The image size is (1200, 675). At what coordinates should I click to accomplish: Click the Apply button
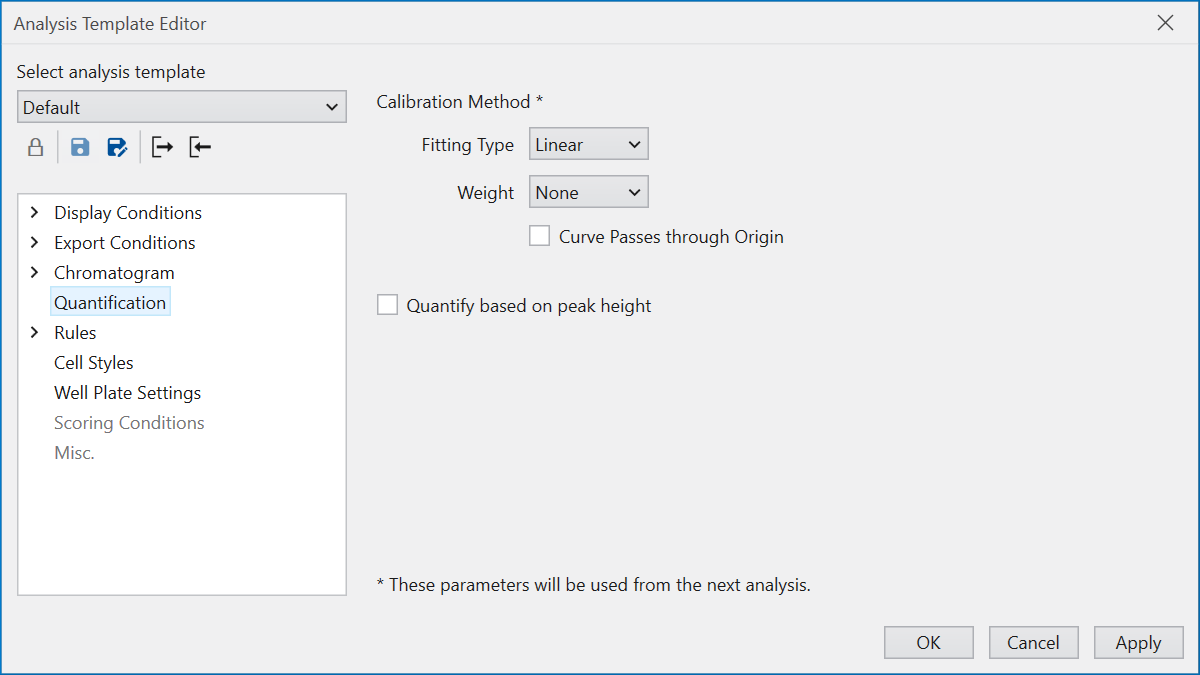coord(1138,643)
